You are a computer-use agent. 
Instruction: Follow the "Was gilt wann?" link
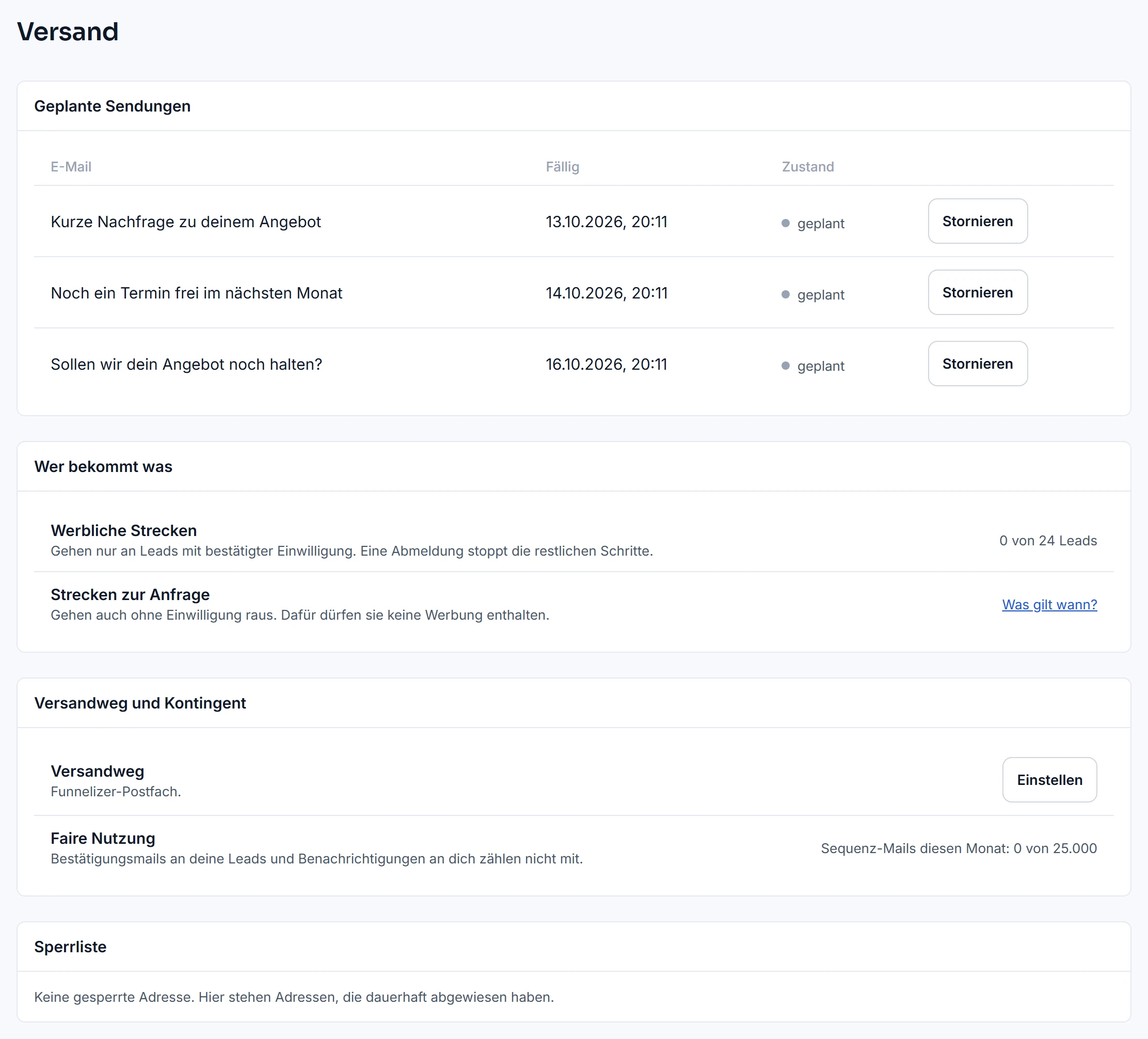(x=1049, y=604)
